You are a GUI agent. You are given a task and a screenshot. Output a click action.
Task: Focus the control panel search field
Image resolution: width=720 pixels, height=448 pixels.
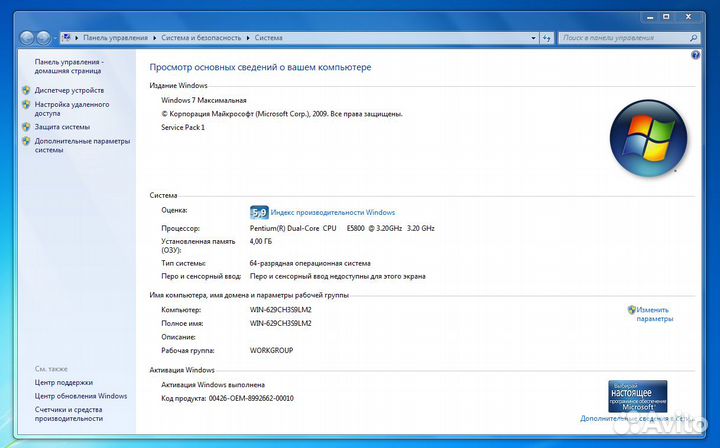coord(624,38)
